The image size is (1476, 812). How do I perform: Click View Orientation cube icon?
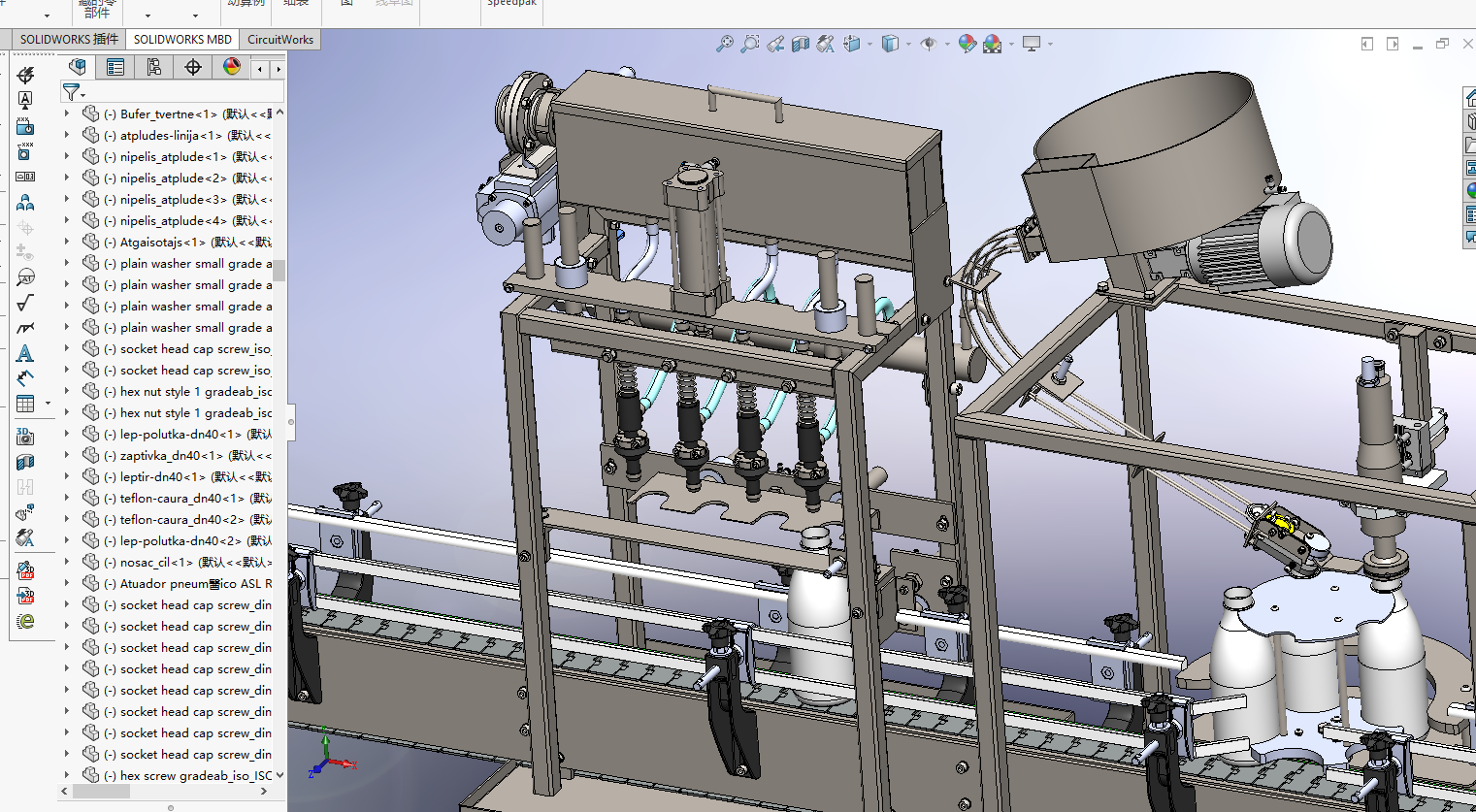[852, 44]
